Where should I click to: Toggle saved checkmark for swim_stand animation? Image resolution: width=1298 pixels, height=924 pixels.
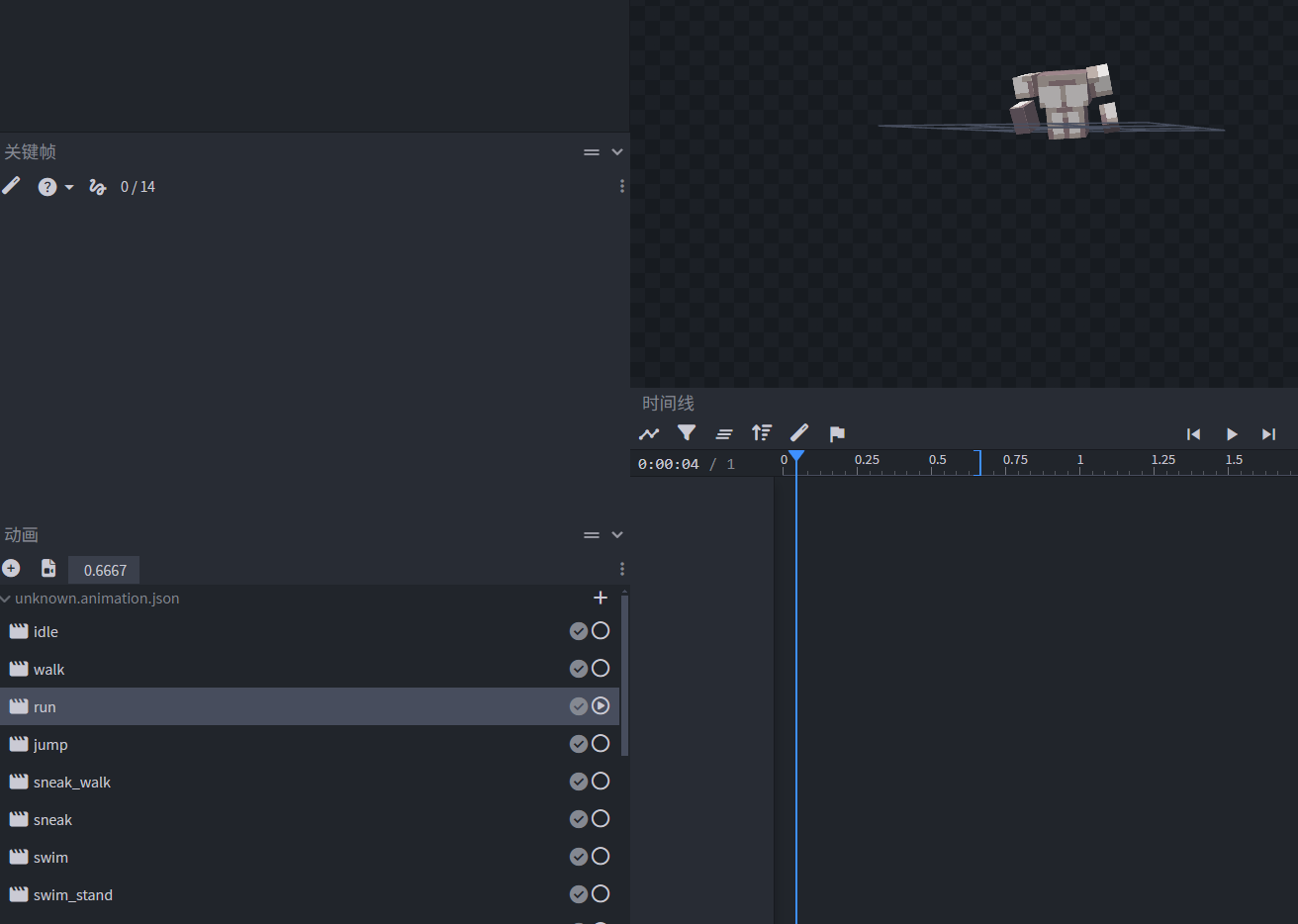[x=579, y=894]
